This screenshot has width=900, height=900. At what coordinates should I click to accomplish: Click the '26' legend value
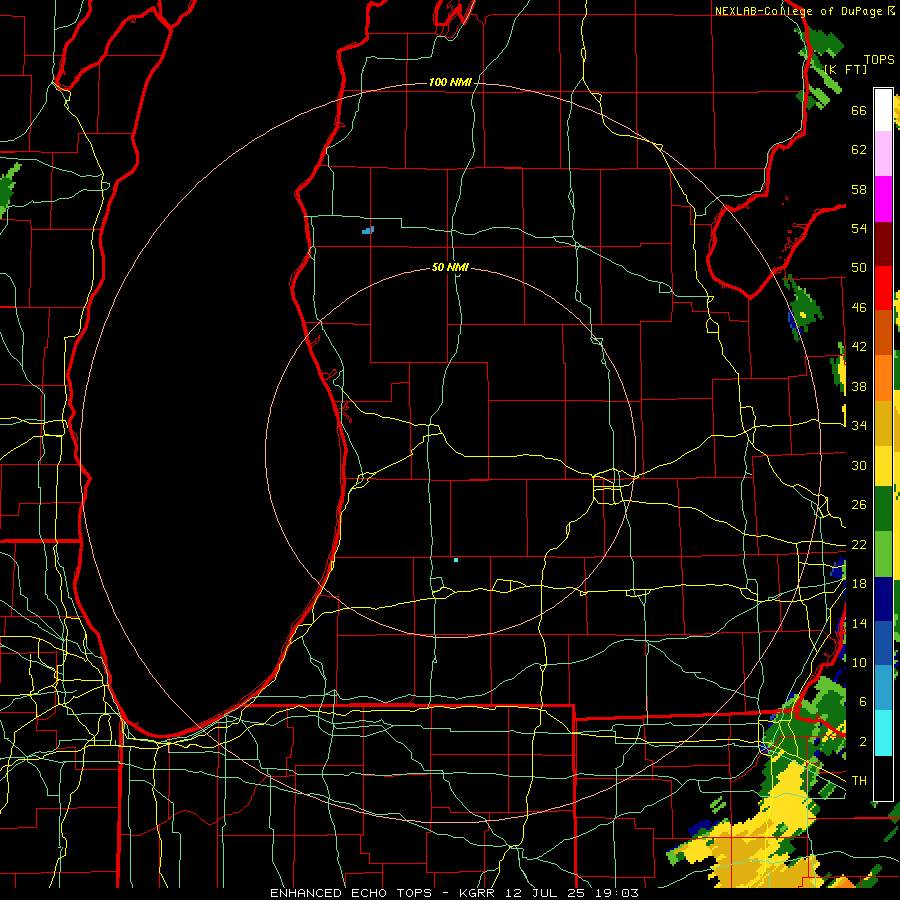859,505
